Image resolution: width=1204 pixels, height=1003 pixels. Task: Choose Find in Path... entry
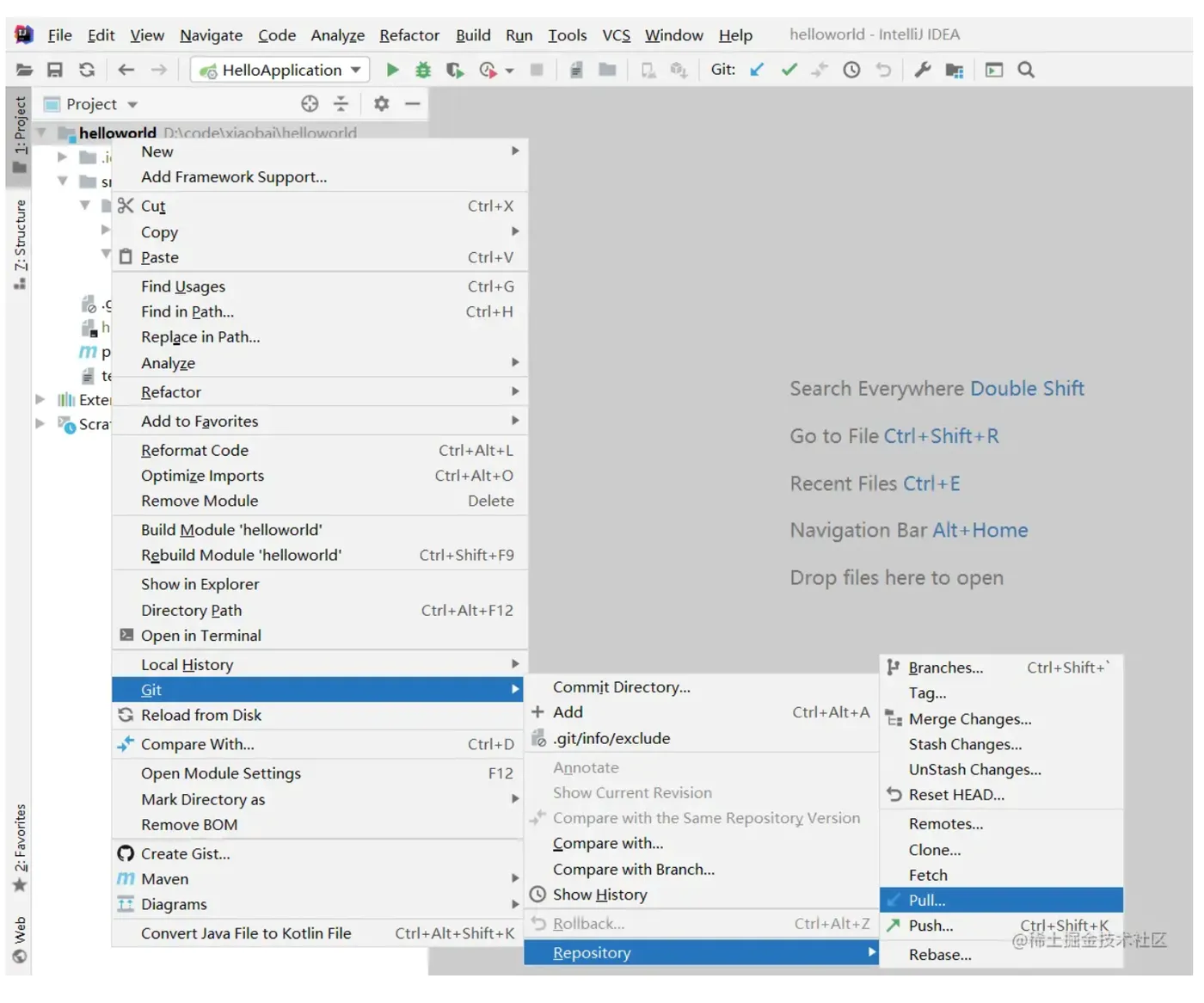coord(320,311)
